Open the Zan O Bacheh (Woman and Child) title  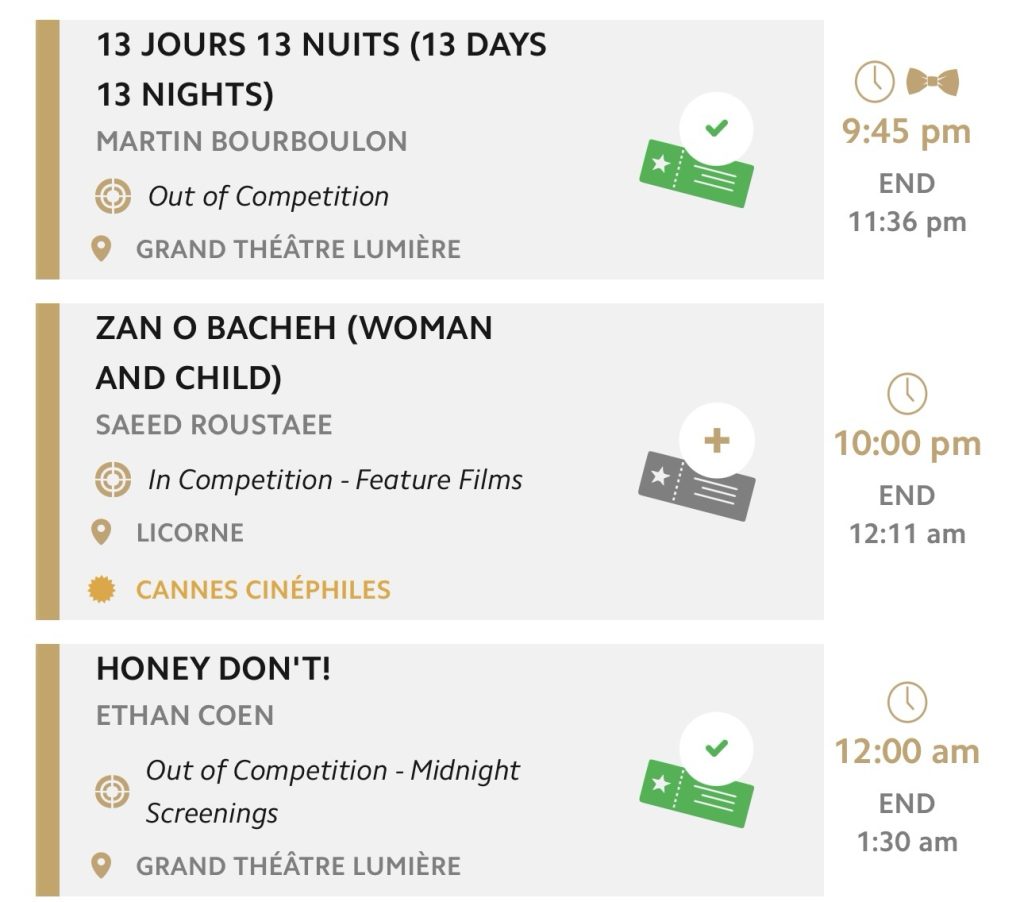click(x=293, y=353)
